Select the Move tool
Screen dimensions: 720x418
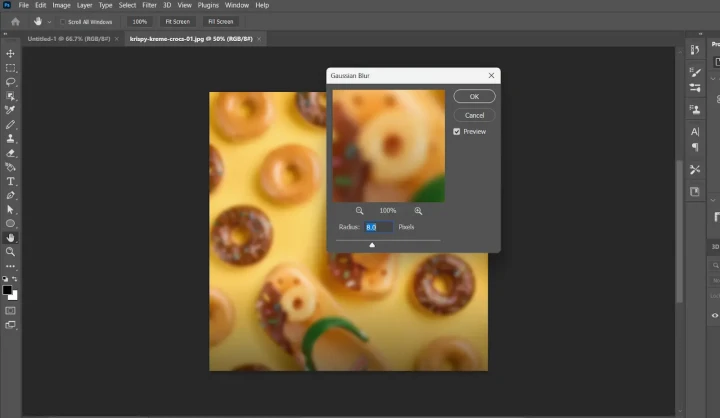tap(10, 53)
